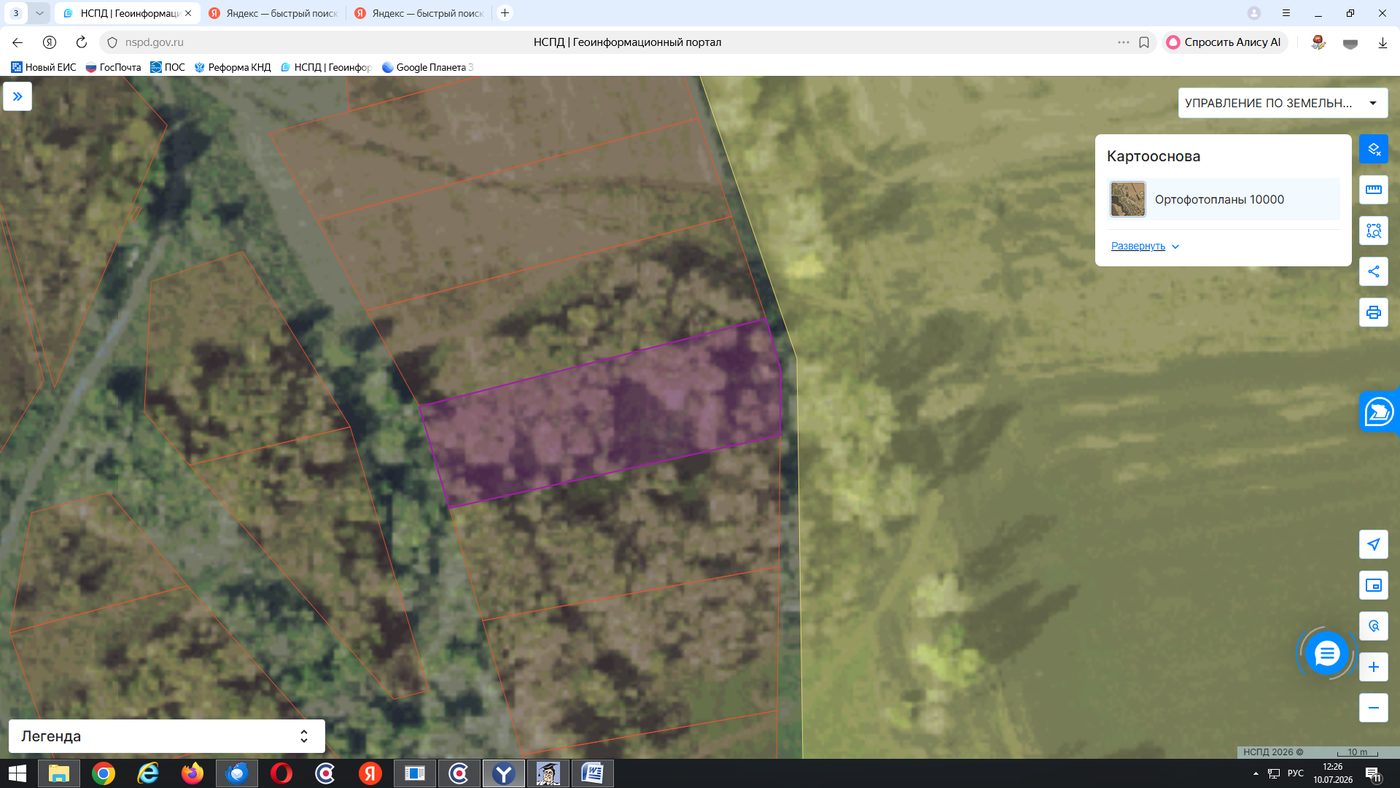Click the share map icon

pos(1373,271)
